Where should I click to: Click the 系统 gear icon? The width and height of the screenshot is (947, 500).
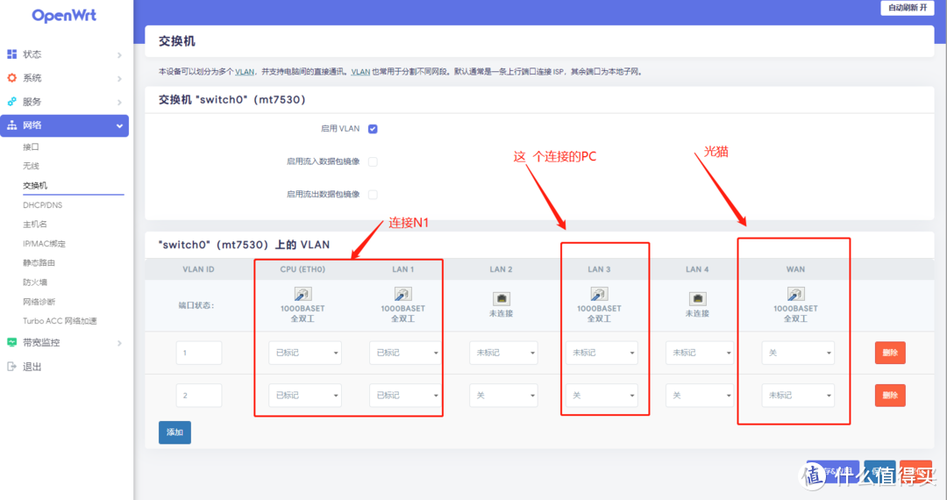click(11, 78)
